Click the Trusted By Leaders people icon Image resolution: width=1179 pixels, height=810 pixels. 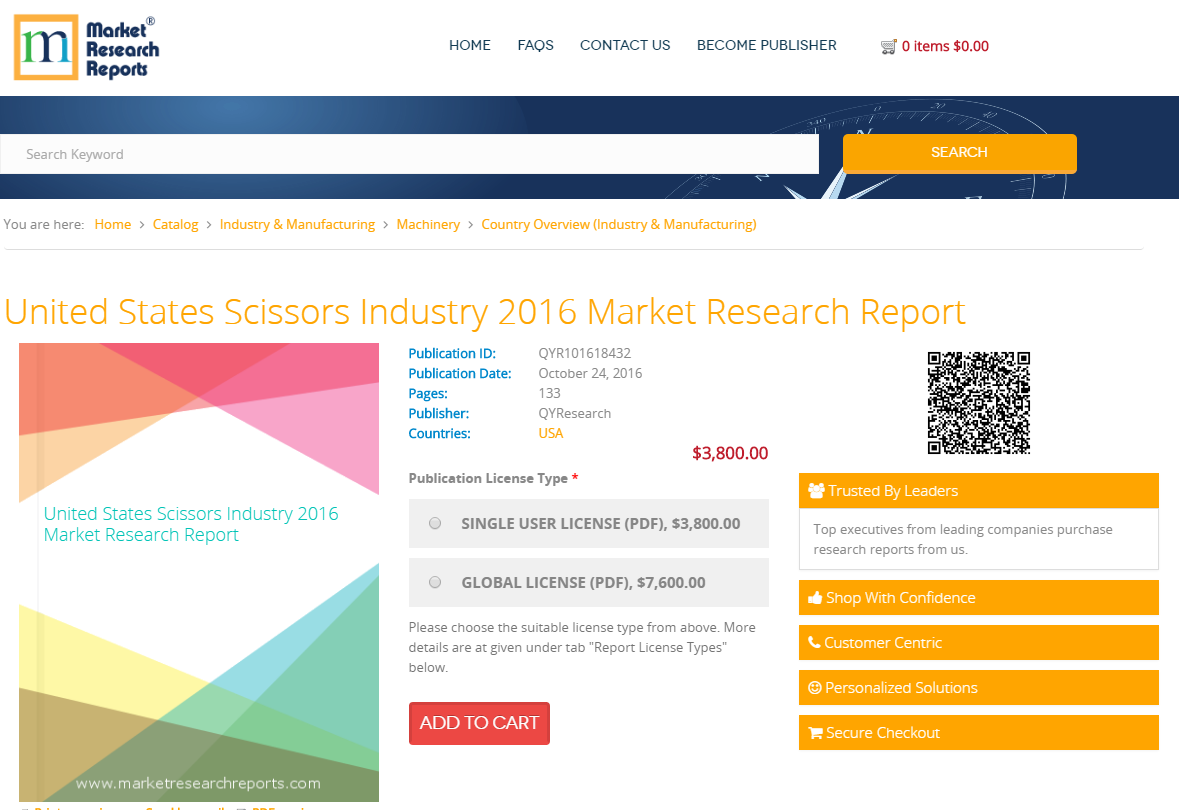pyautogui.click(x=816, y=490)
